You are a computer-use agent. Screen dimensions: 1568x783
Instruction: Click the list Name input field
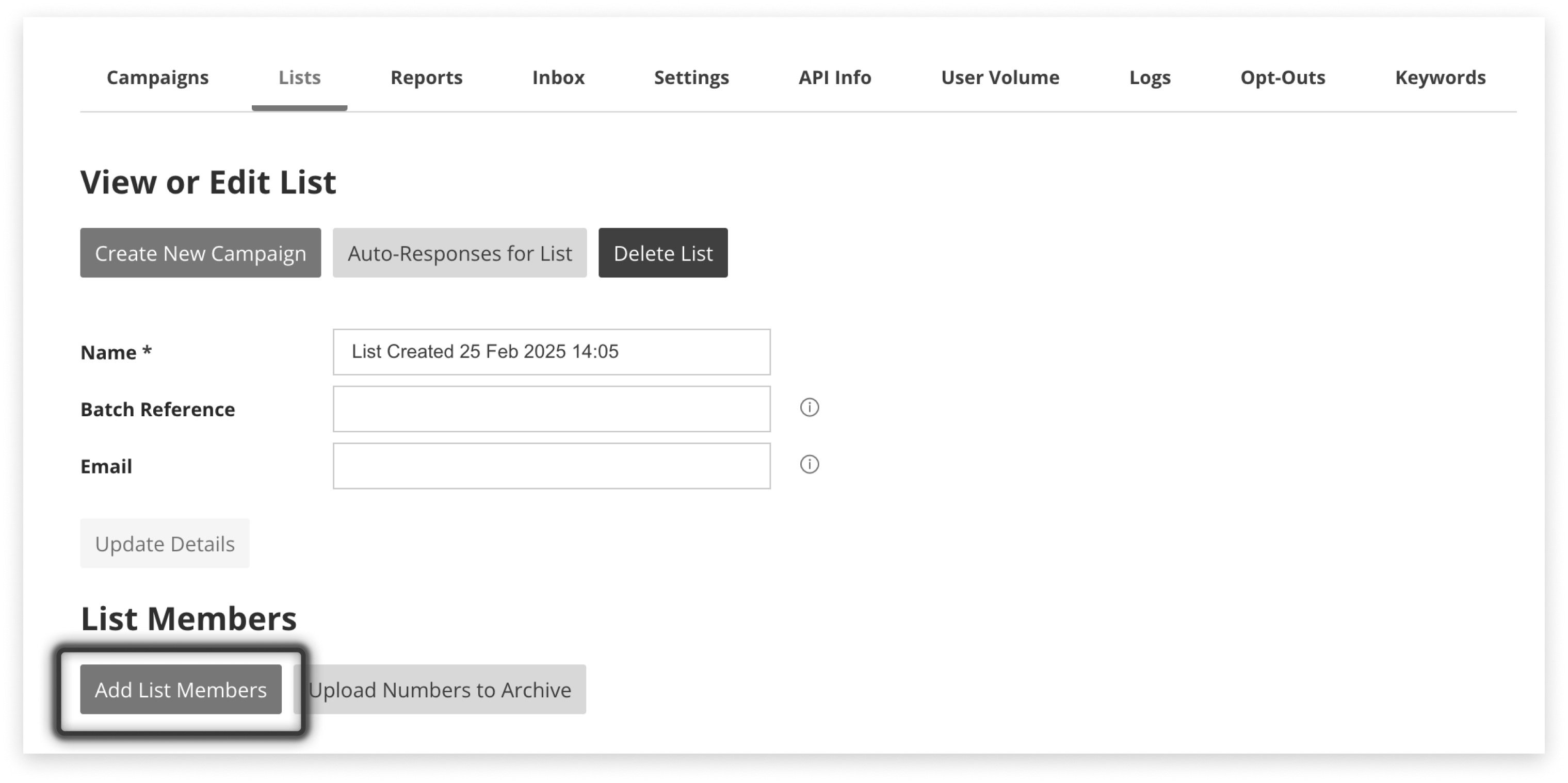[x=551, y=352]
